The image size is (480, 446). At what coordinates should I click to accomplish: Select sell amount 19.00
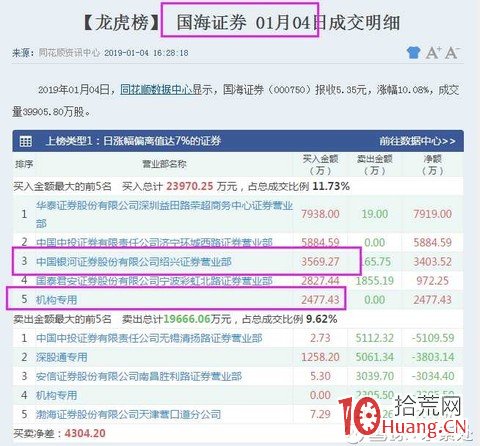pyautogui.click(x=375, y=214)
